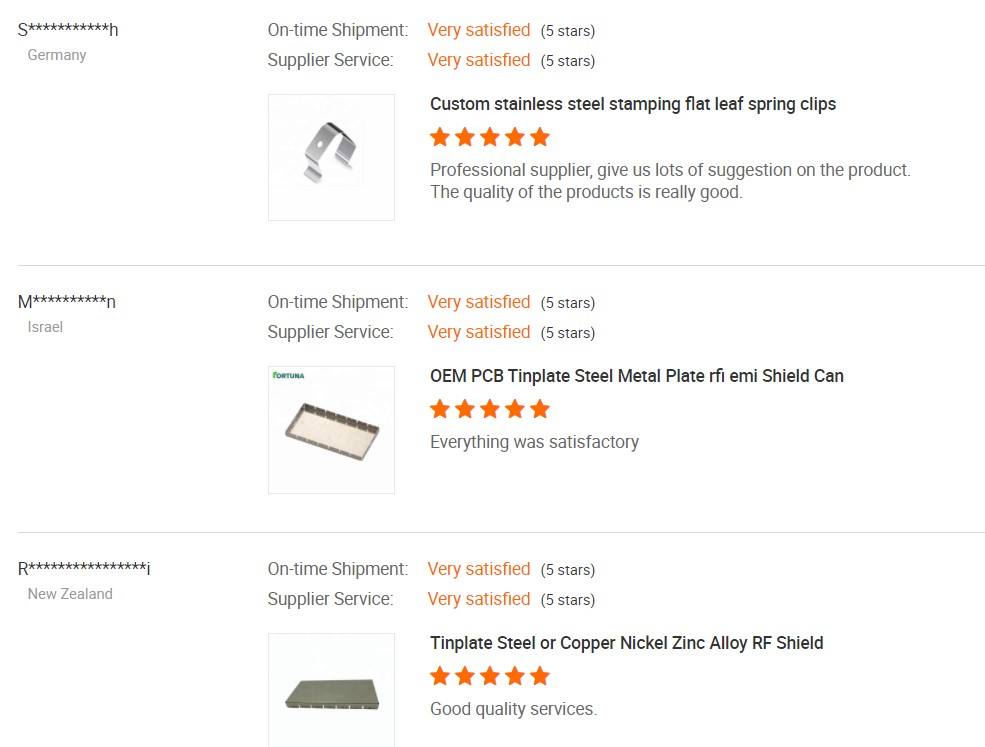Click the New Zealand country label
This screenshot has width=985, height=747.
[x=70, y=594]
